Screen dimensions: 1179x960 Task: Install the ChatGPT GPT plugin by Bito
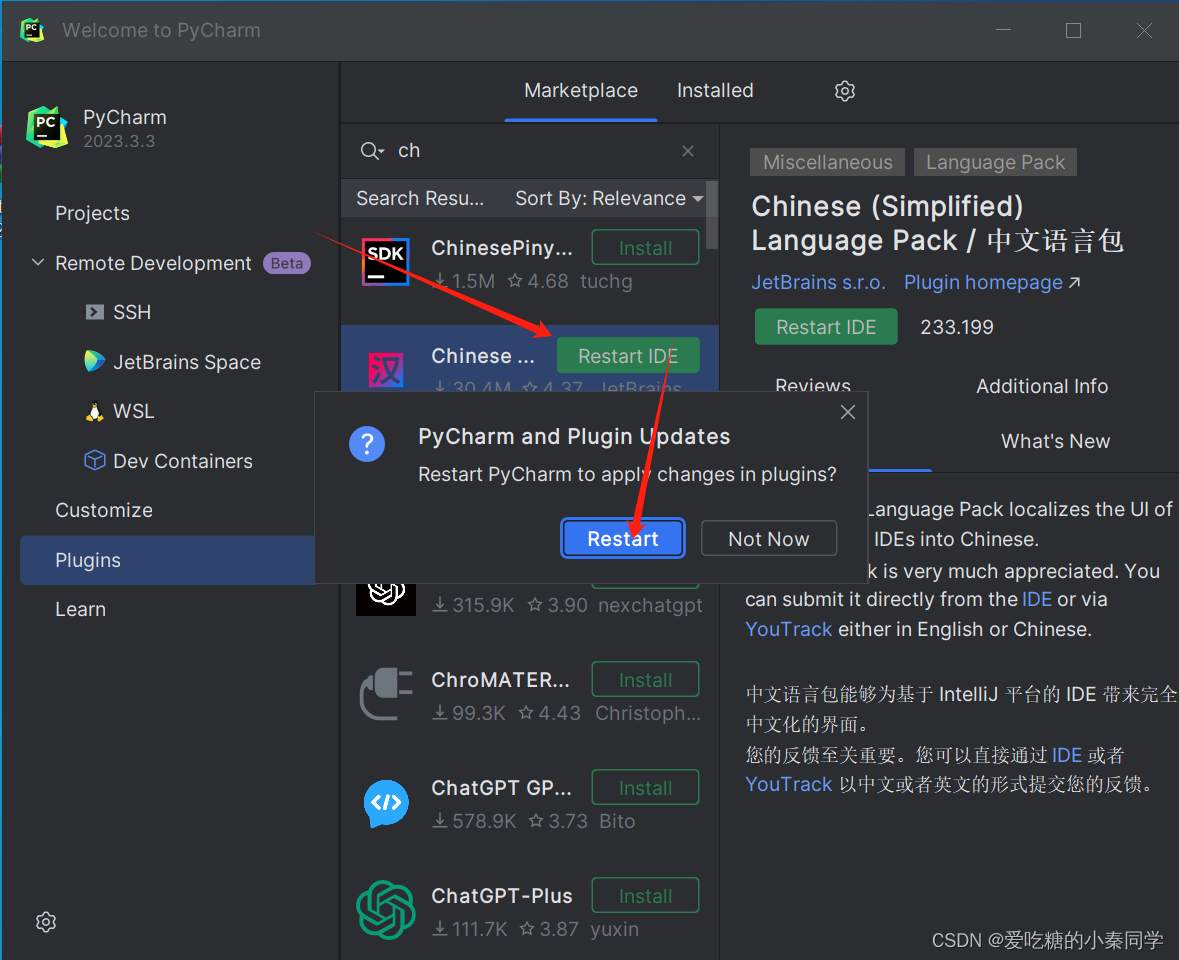pos(645,788)
